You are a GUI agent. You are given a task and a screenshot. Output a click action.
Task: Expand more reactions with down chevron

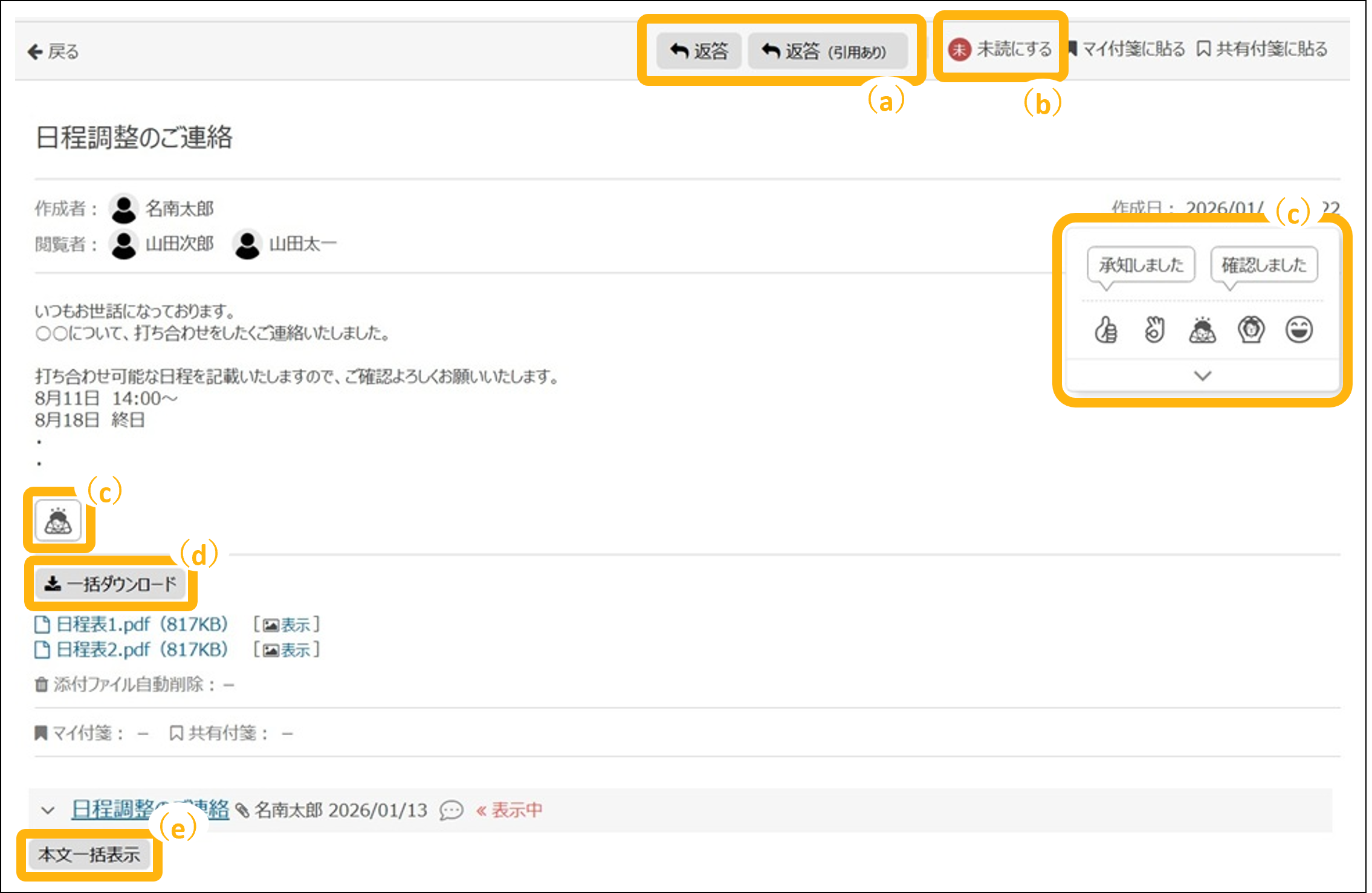1203,376
